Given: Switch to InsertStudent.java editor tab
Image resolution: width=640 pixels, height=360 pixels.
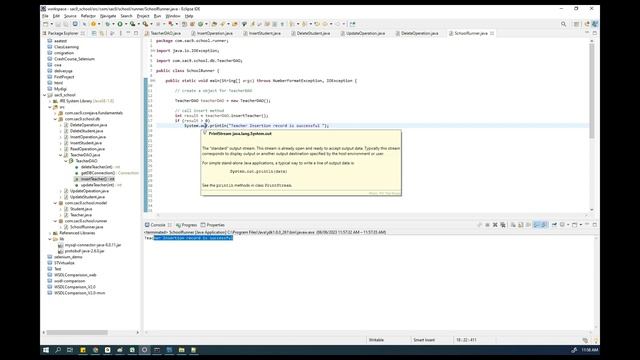Looking at the screenshot, I should [264, 33].
